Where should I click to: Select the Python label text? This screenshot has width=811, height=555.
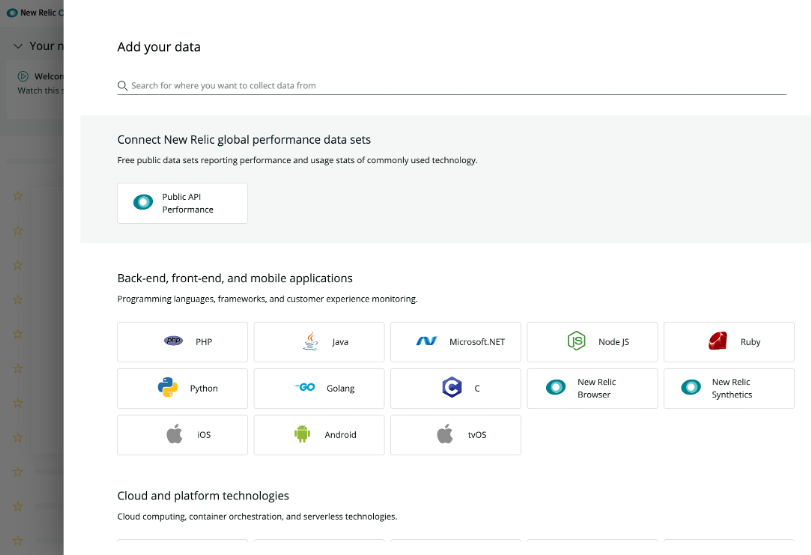(x=204, y=388)
